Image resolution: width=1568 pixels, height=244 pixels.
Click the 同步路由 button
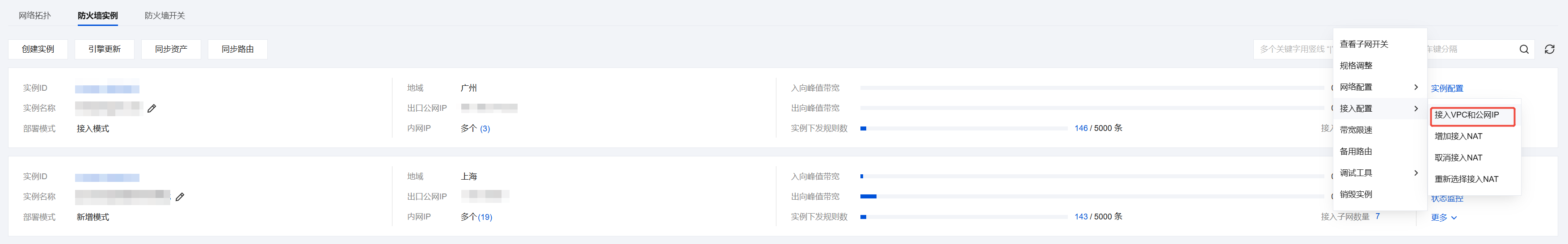(237, 49)
